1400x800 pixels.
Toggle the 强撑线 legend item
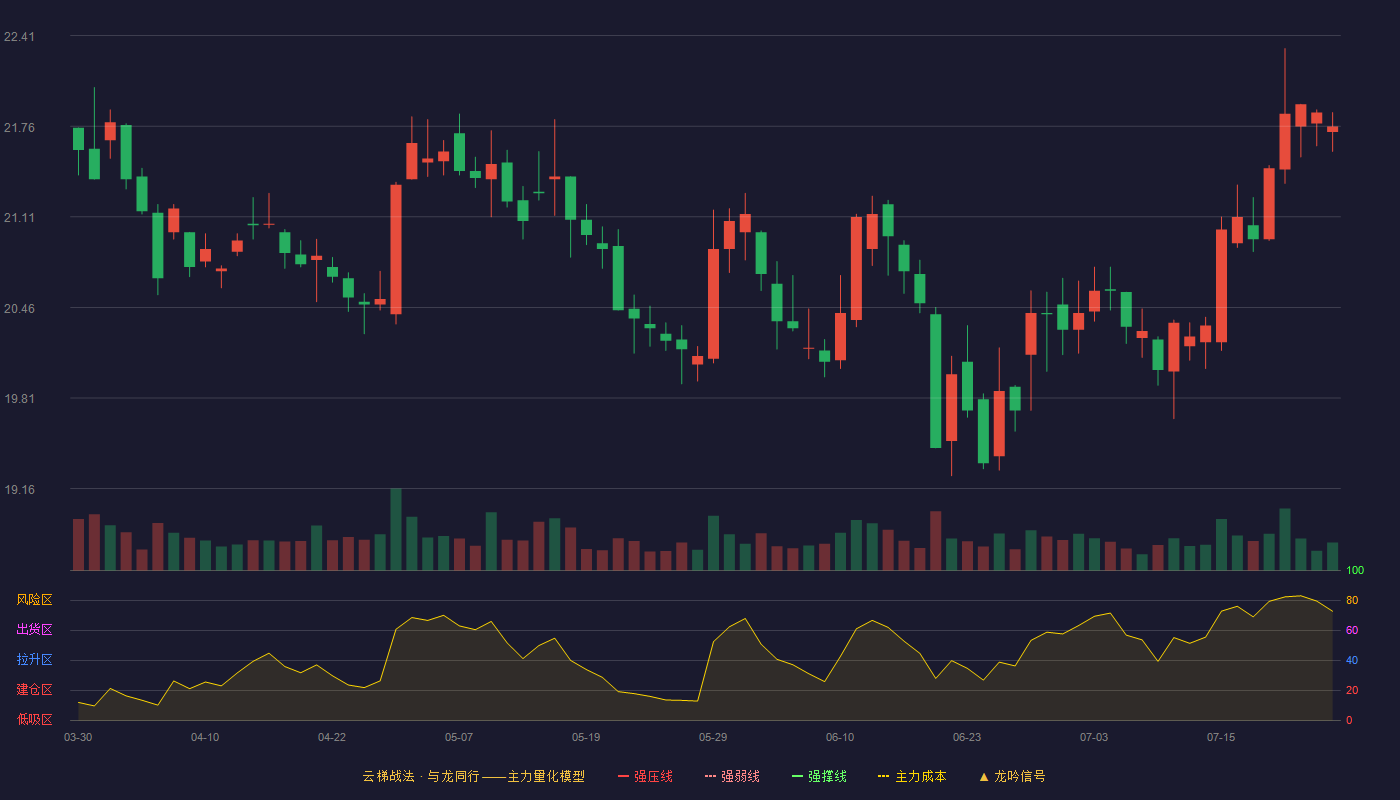coord(819,776)
